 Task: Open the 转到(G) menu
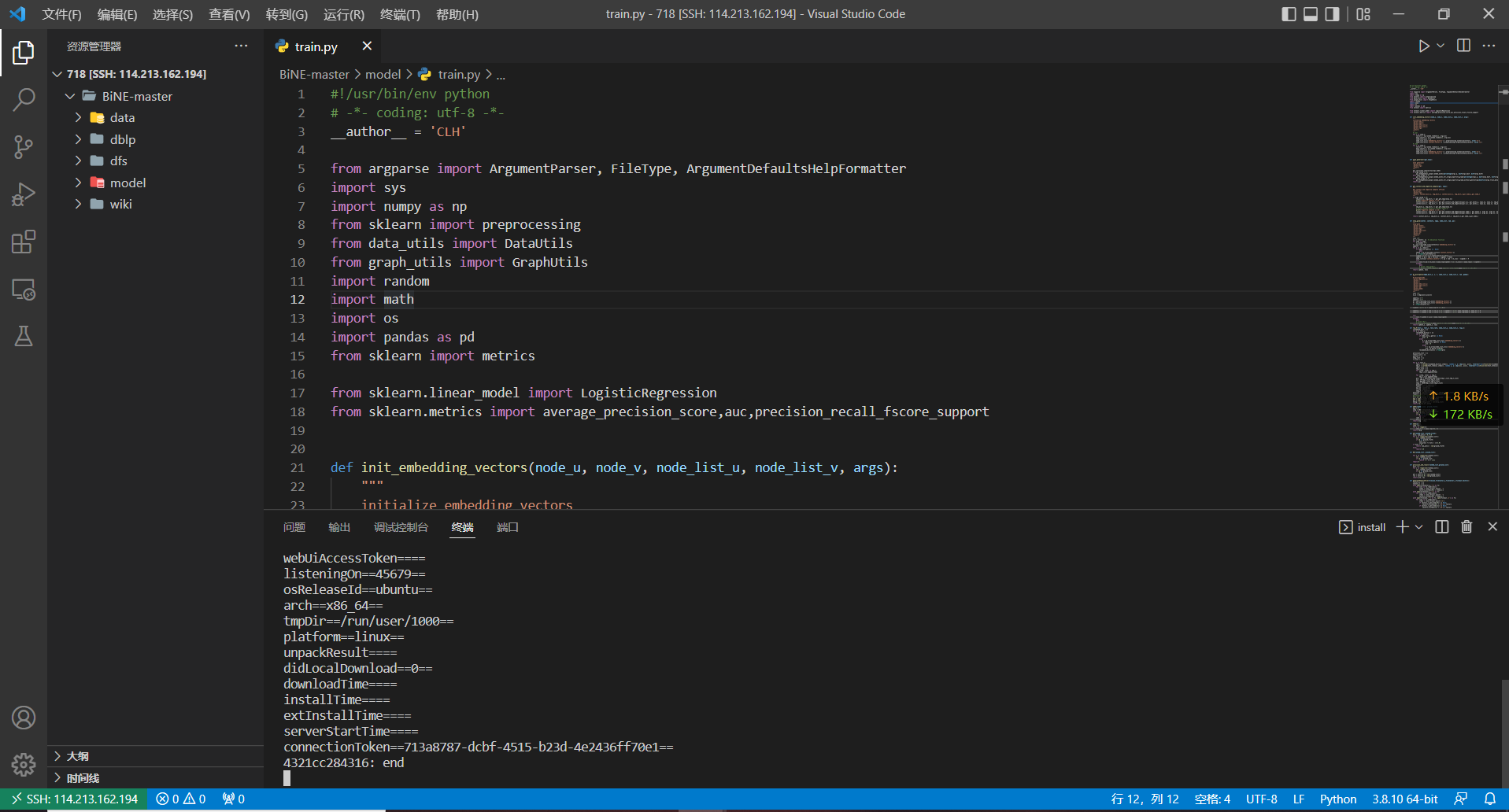pyautogui.click(x=287, y=14)
